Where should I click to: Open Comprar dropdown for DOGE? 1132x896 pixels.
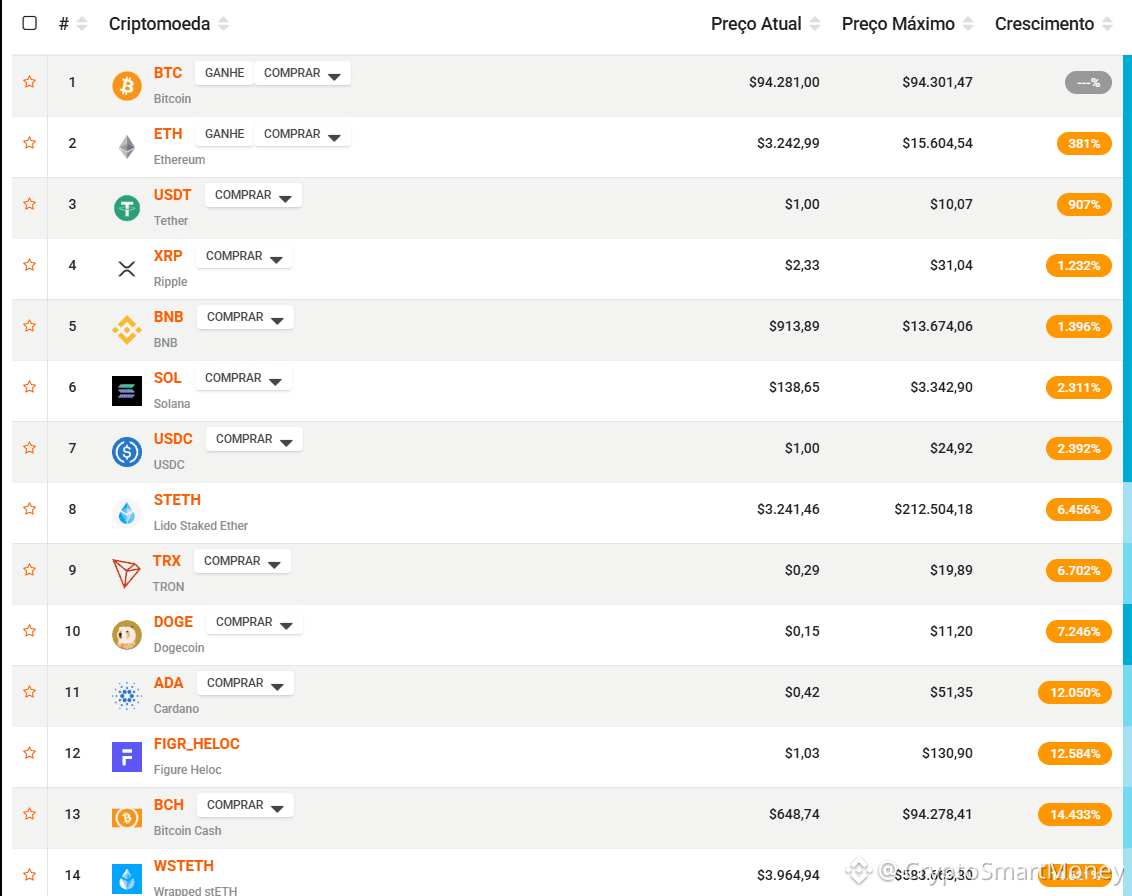[254, 622]
